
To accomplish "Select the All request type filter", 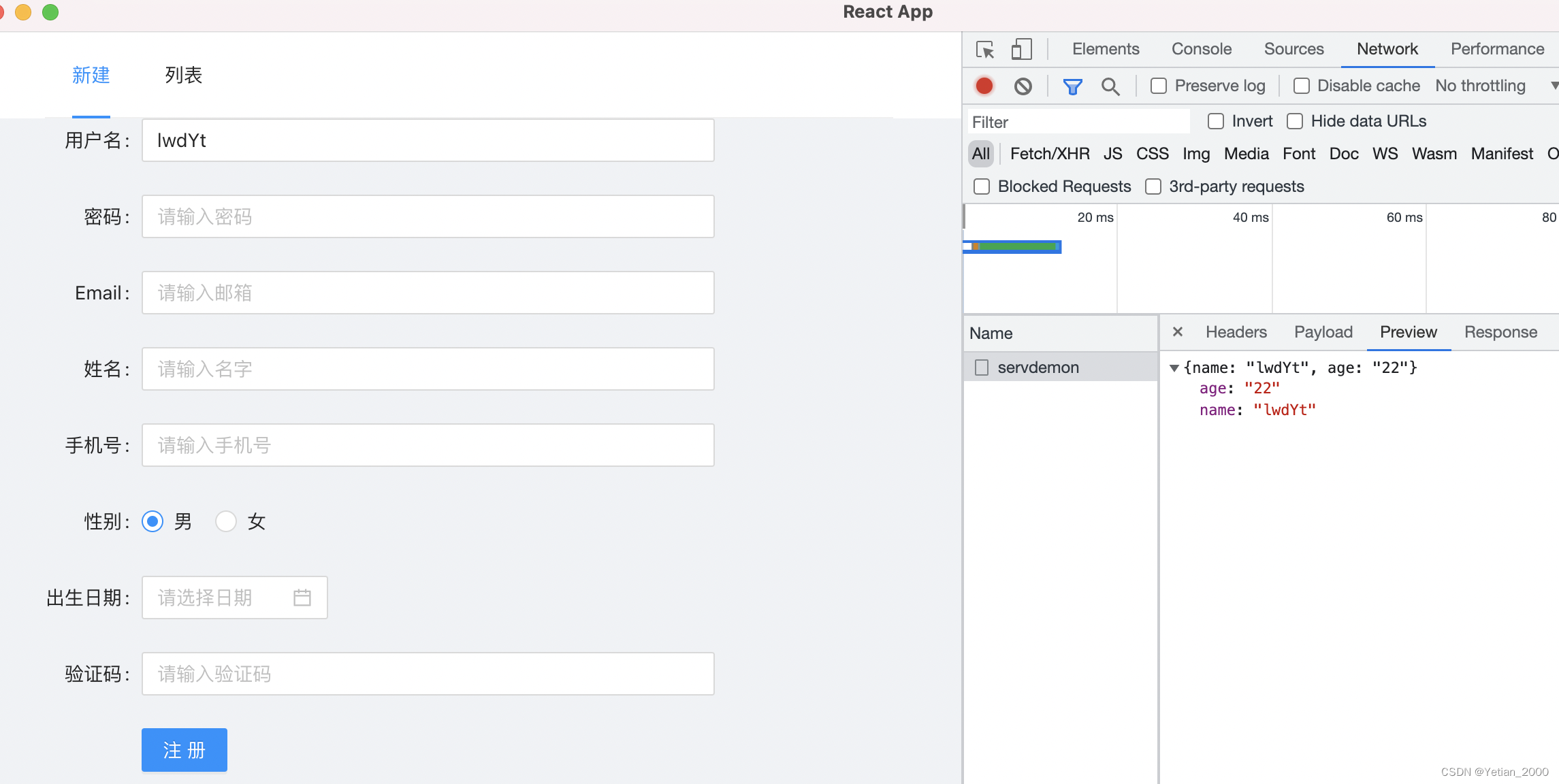I will 981,154.
